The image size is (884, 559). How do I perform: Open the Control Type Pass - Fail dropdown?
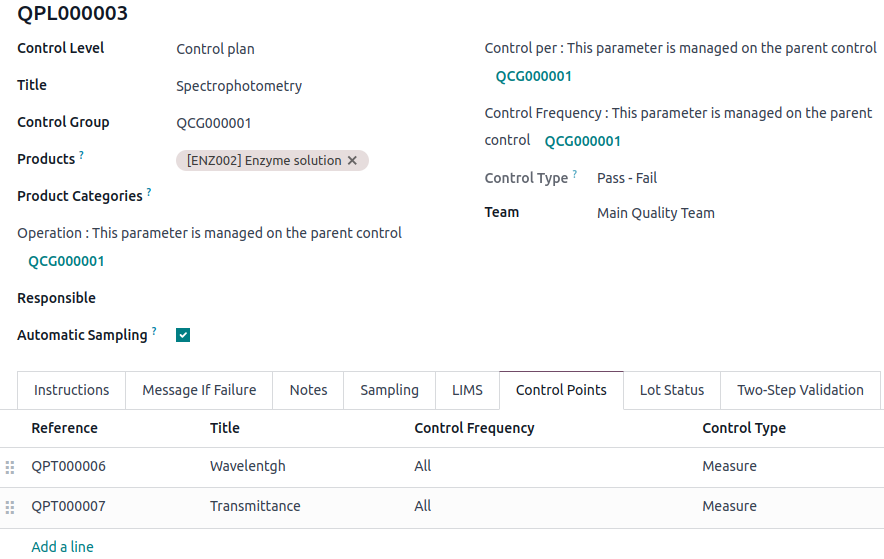point(627,178)
